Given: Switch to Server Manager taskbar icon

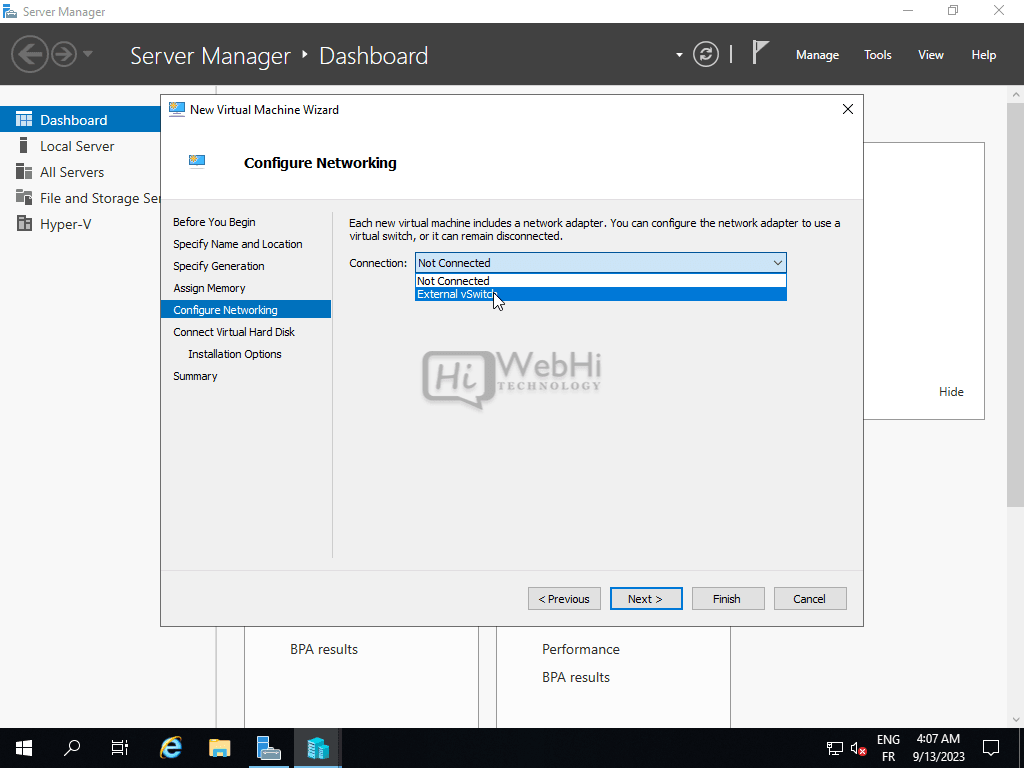Looking at the screenshot, I should tap(268, 748).
